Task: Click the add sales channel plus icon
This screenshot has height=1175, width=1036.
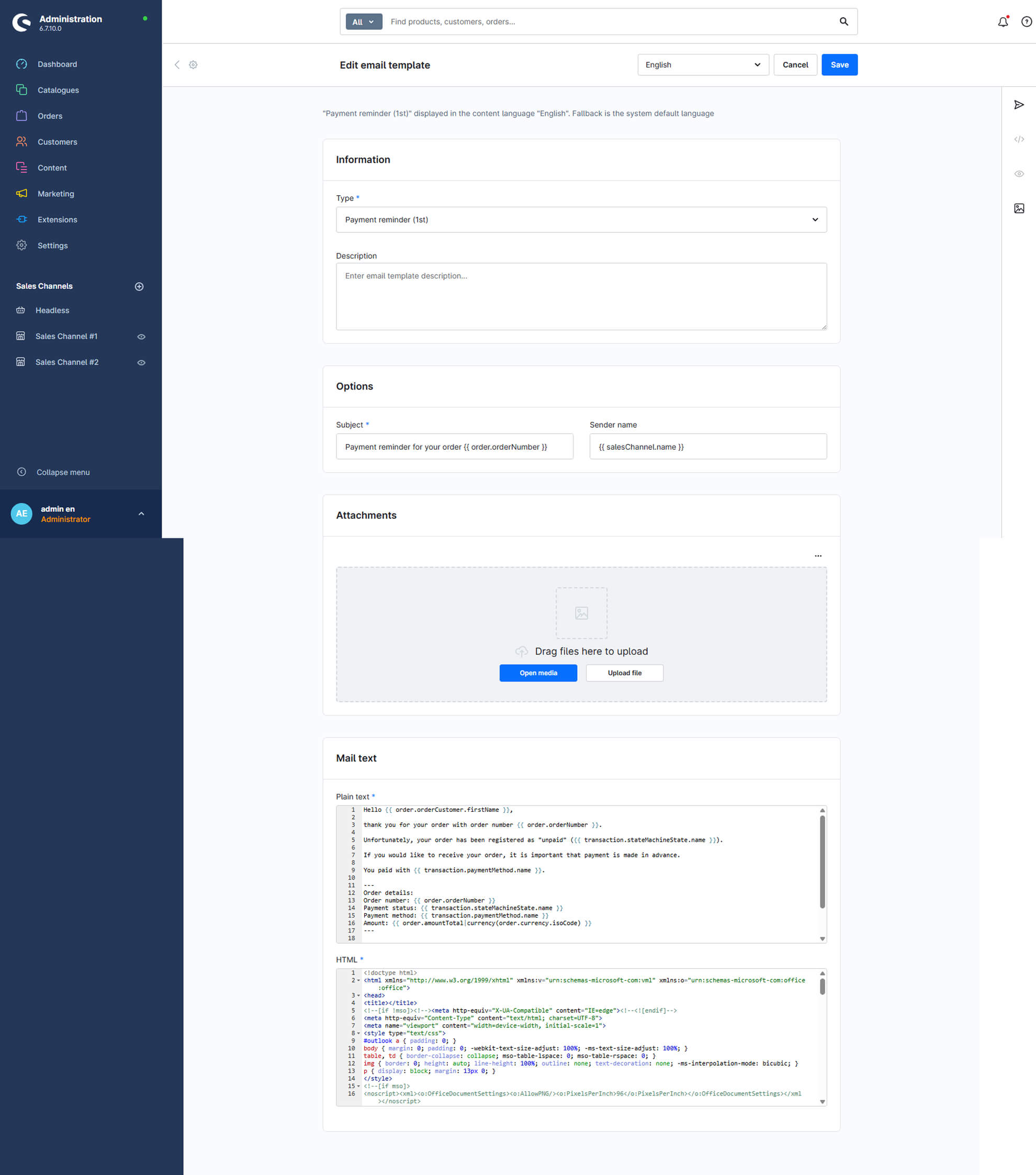Action: coord(139,286)
